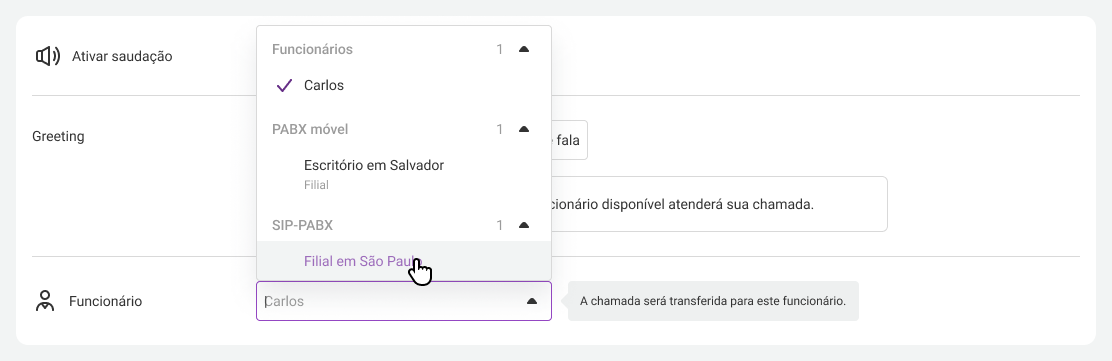The image size is (1112, 361).
Task: Collapse the Funcionários group with its arrow
Action: point(524,50)
